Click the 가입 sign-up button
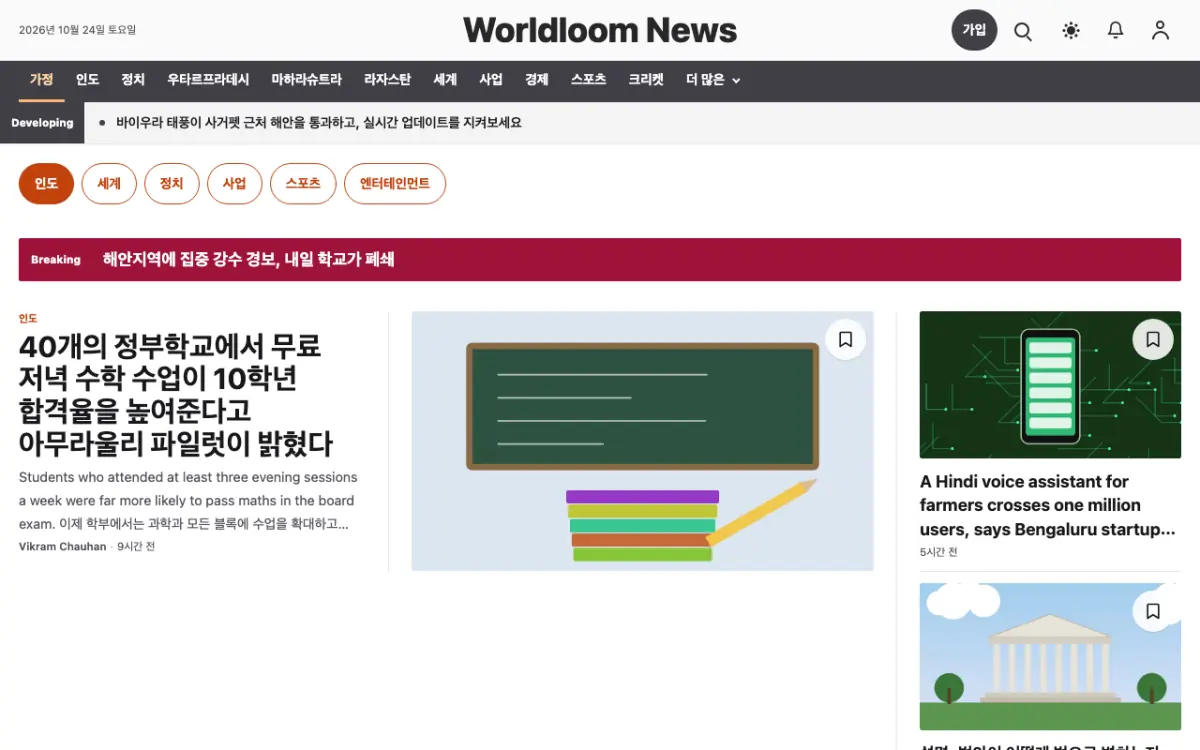The width and height of the screenshot is (1200, 750). tap(974, 30)
